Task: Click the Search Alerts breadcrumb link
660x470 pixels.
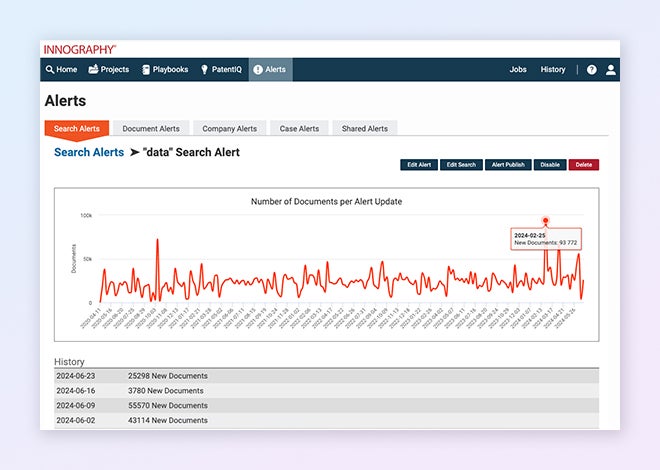Action: [x=89, y=153]
